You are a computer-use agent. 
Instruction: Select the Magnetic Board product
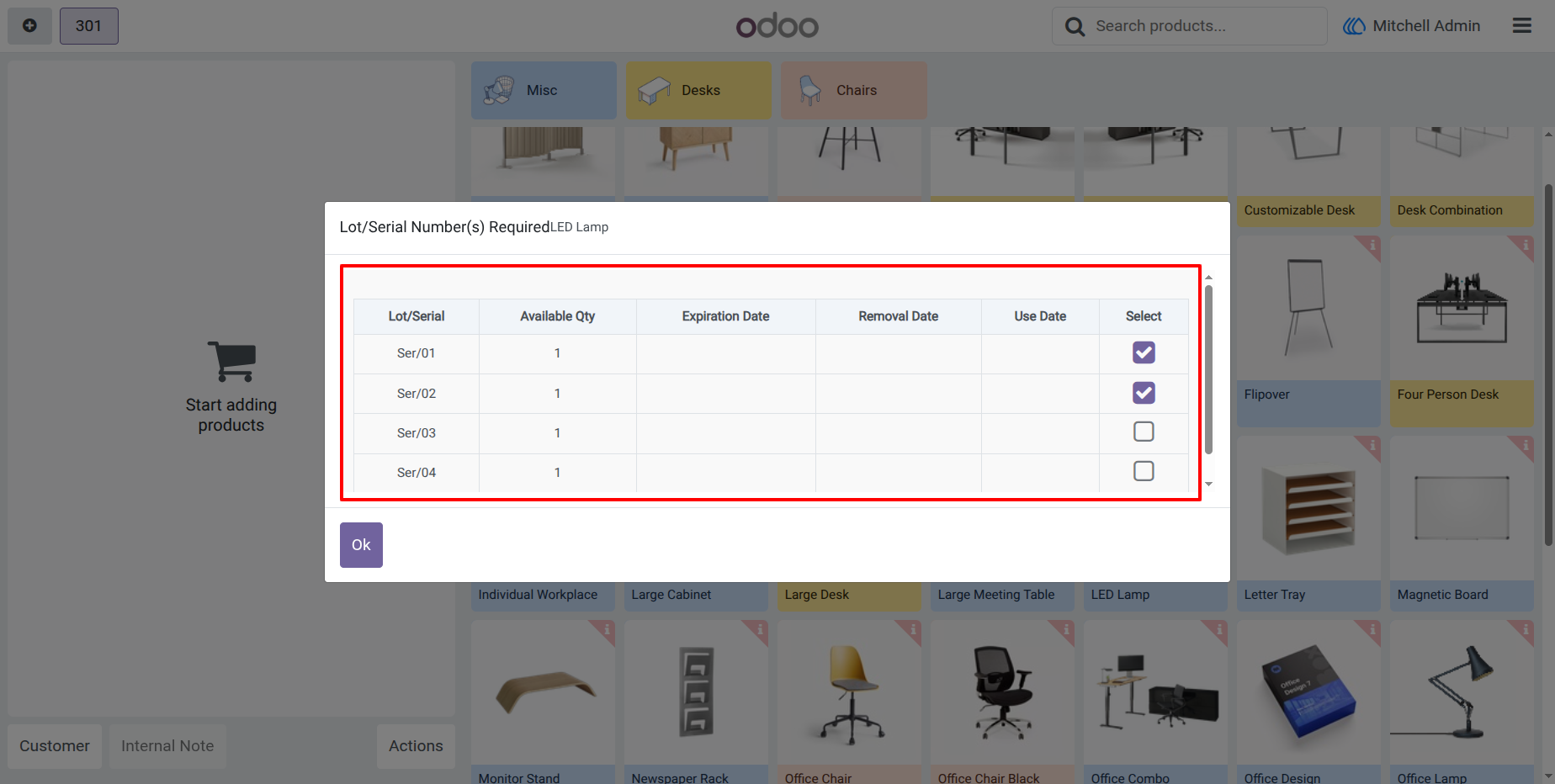pos(1462,523)
